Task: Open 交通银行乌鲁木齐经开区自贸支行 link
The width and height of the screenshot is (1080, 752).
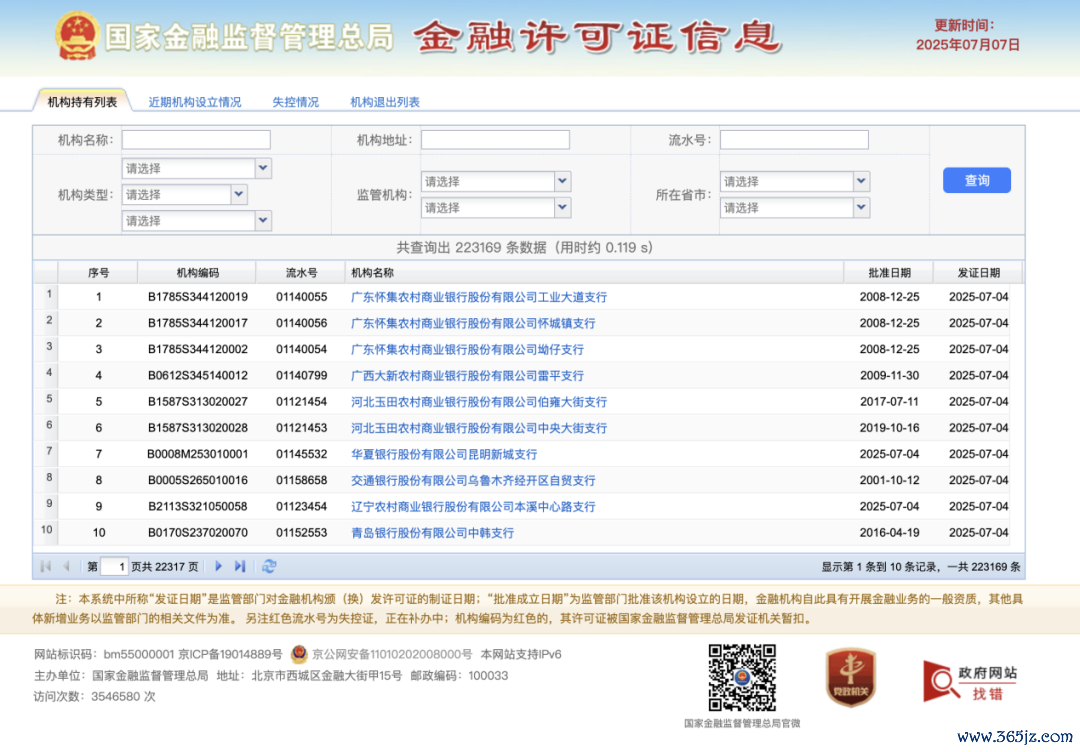Action: pos(473,480)
